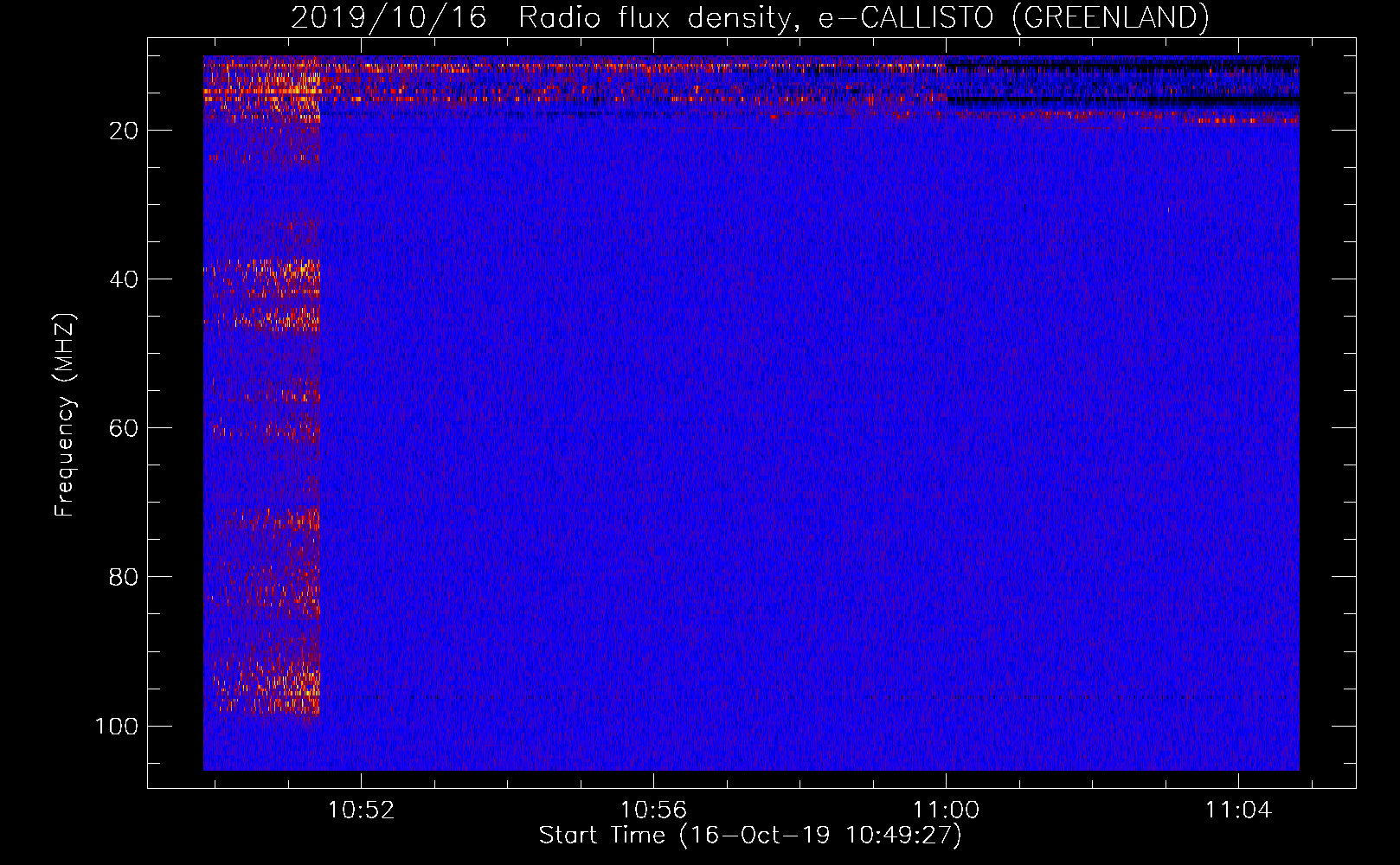Click the 40 frequency tick label
This screenshot has width=1400, height=865.
point(124,279)
